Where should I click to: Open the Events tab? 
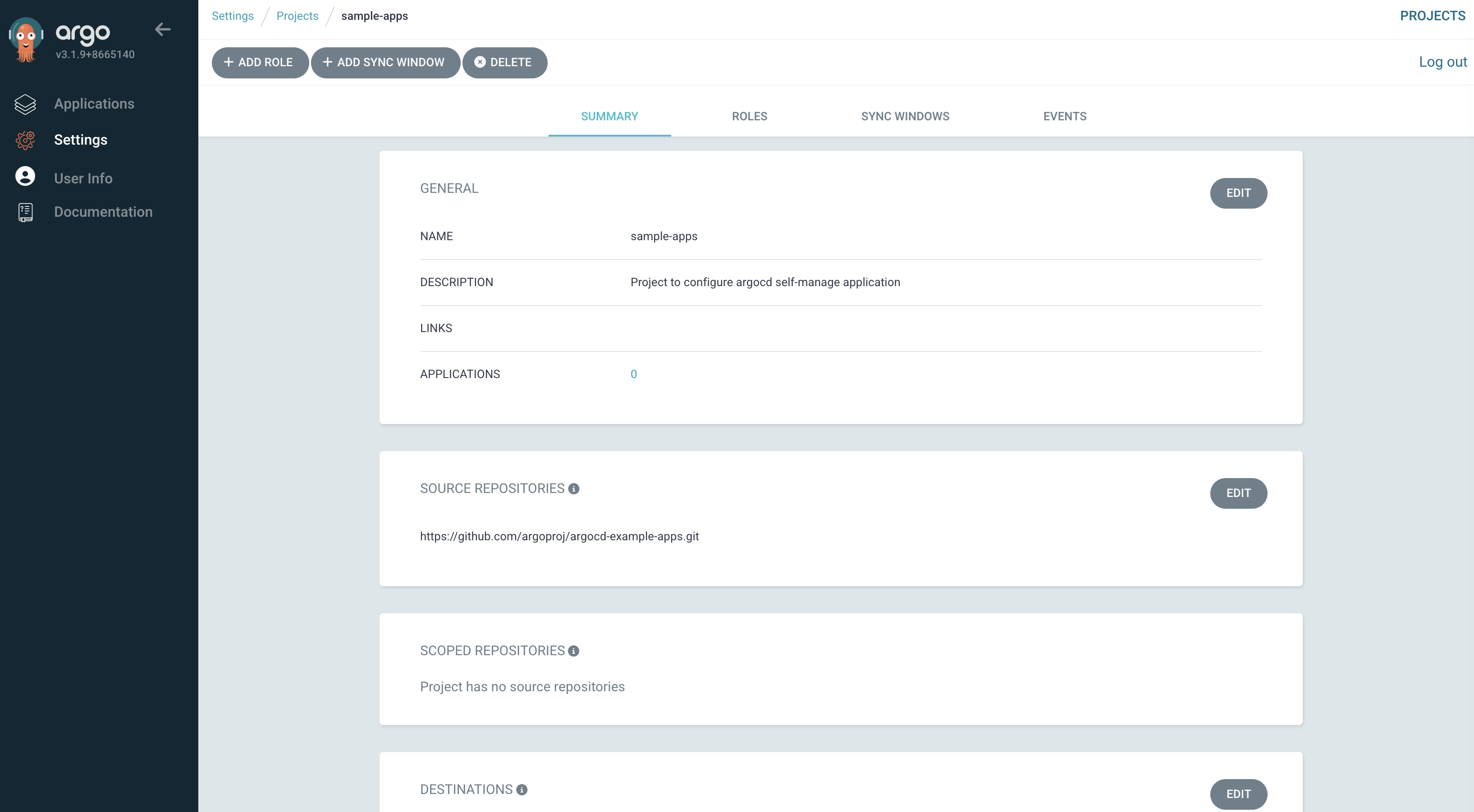click(1064, 117)
